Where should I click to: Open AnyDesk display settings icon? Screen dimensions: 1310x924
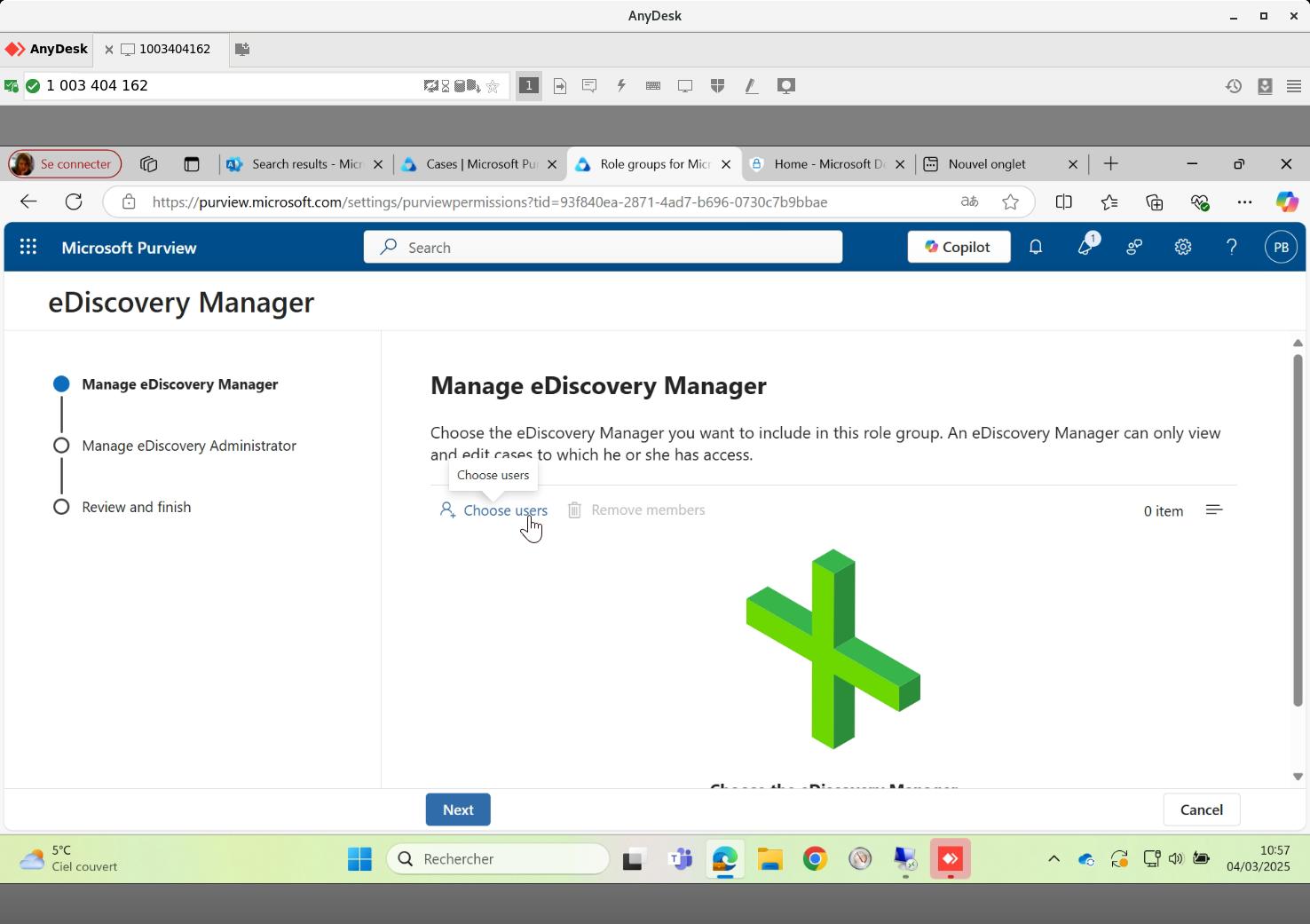click(x=685, y=86)
